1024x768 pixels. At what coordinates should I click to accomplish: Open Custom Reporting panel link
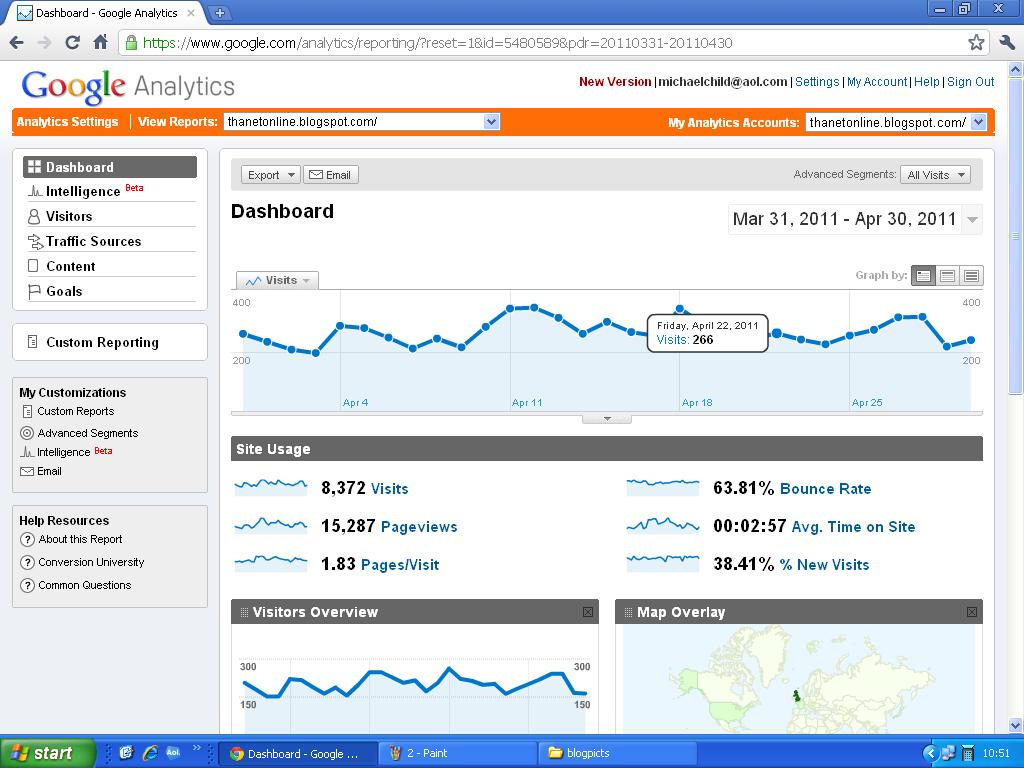click(102, 342)
